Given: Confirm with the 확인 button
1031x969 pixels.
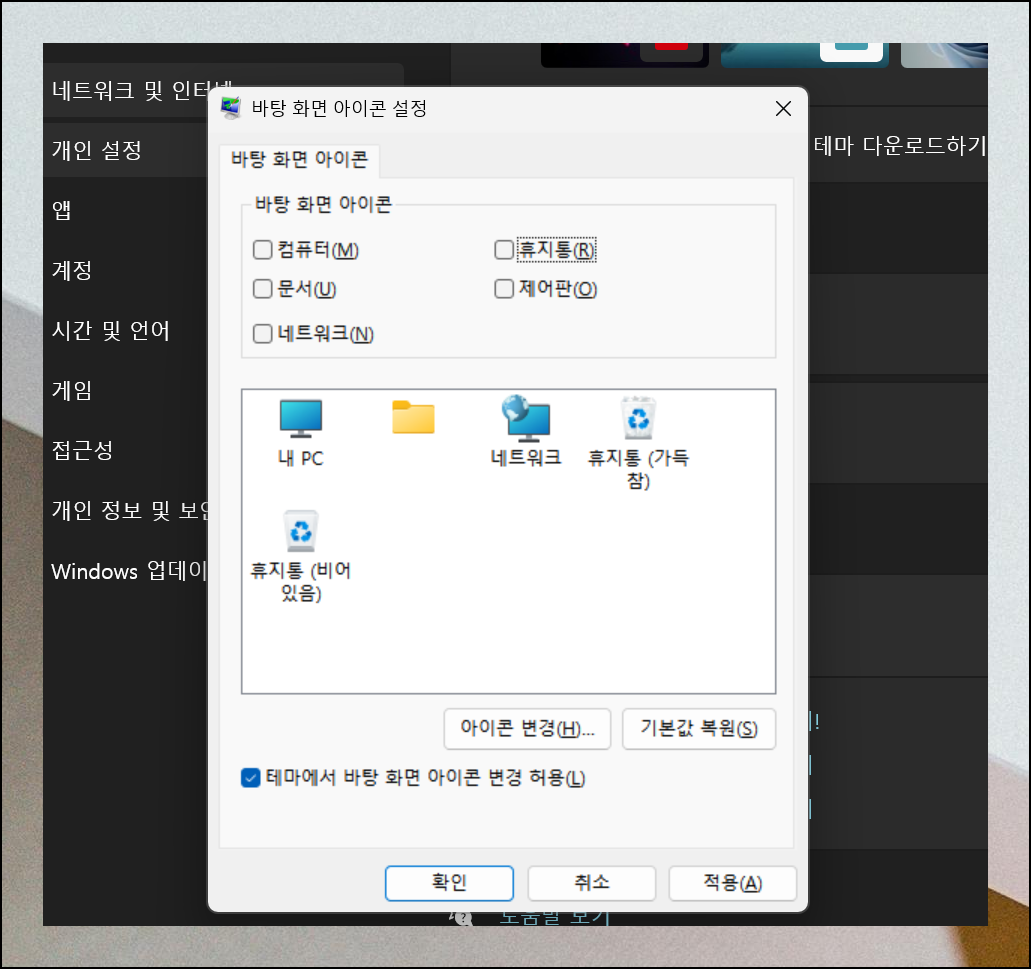Looking at the screenshot, I should tap(449, 883).
